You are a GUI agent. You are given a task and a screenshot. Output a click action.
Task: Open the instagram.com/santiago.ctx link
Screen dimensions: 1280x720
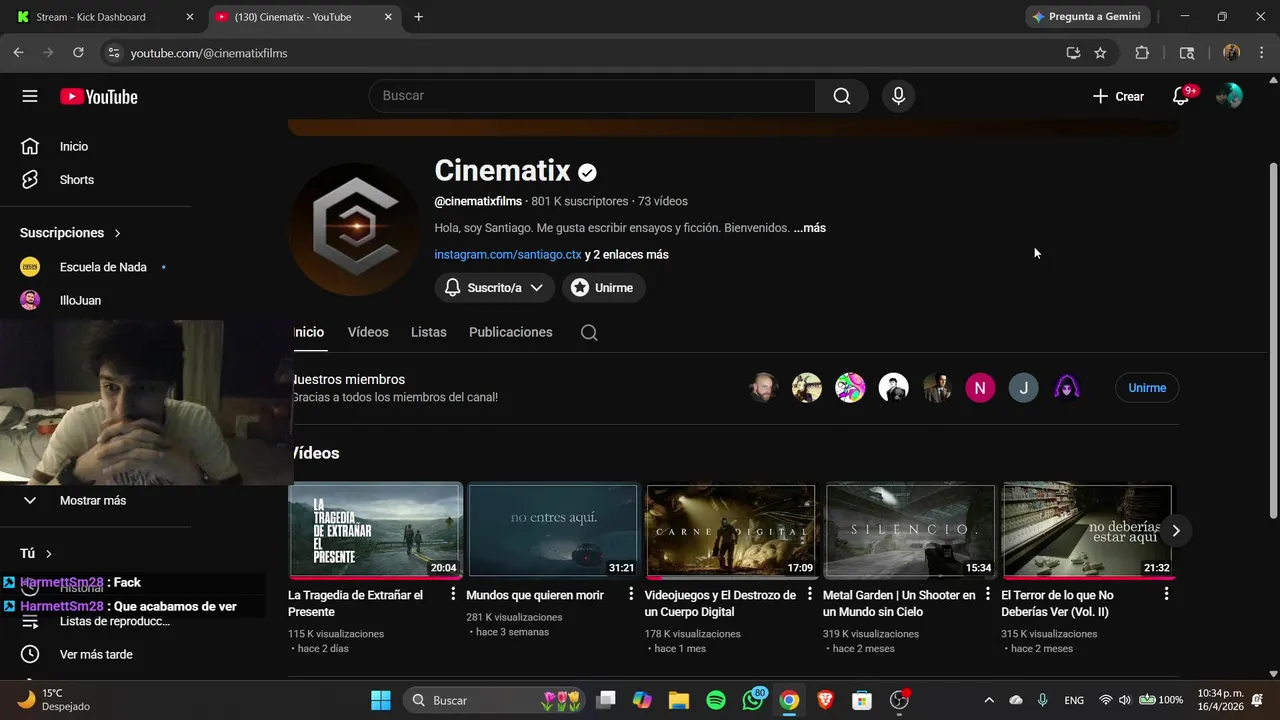(x=508, y=255)
